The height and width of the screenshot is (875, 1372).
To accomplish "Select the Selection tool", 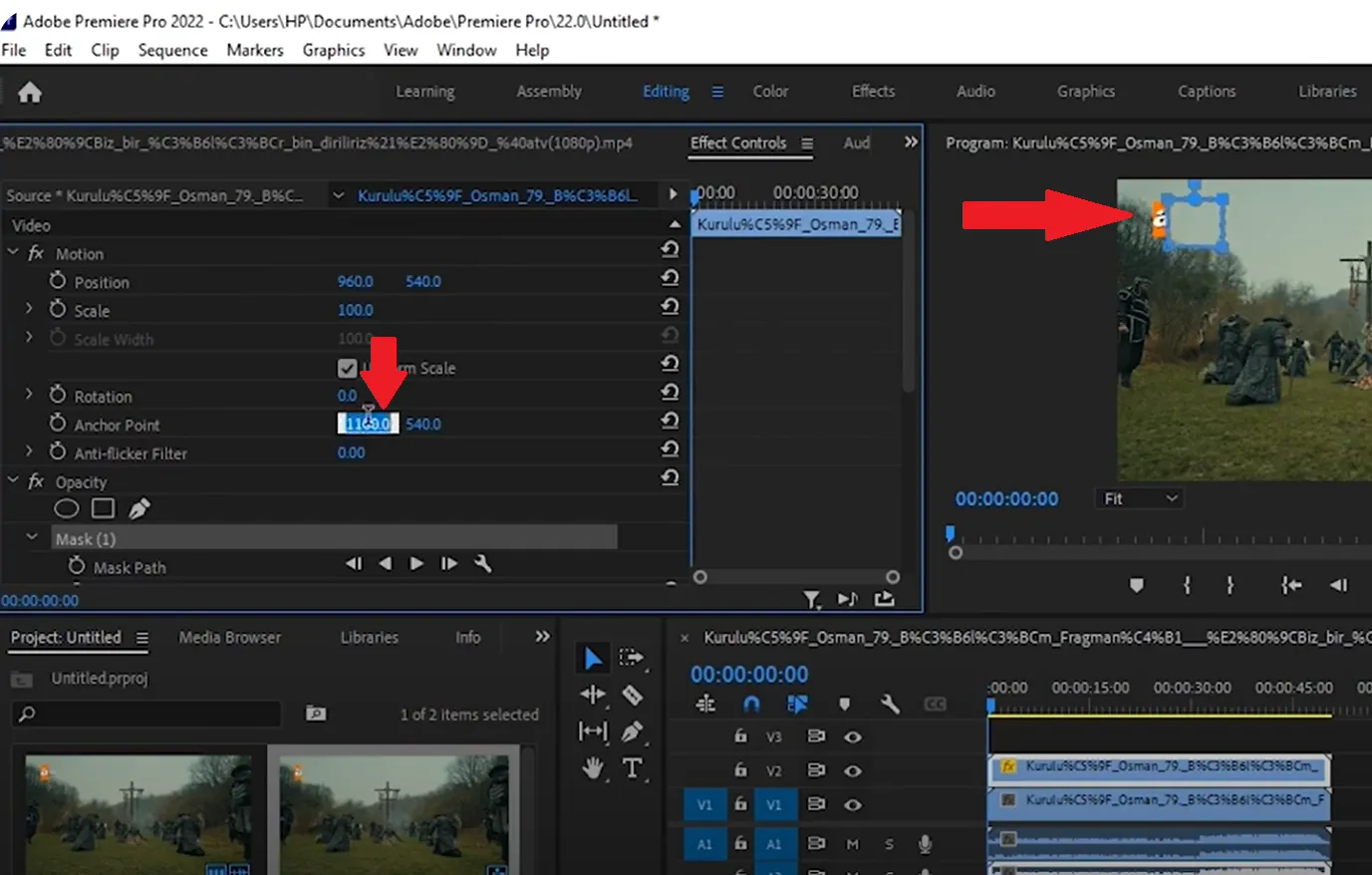I will pyautogui.click(x=593, y=657).
